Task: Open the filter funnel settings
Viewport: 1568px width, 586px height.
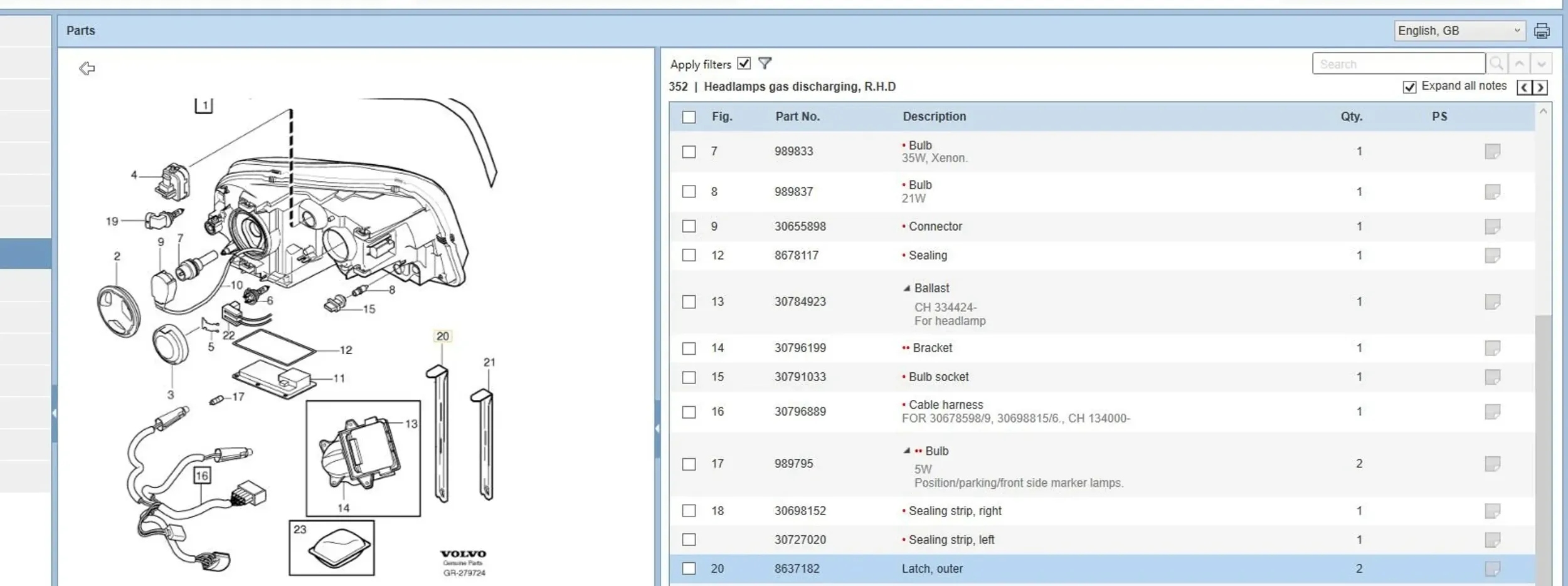Action: point(765,63)
